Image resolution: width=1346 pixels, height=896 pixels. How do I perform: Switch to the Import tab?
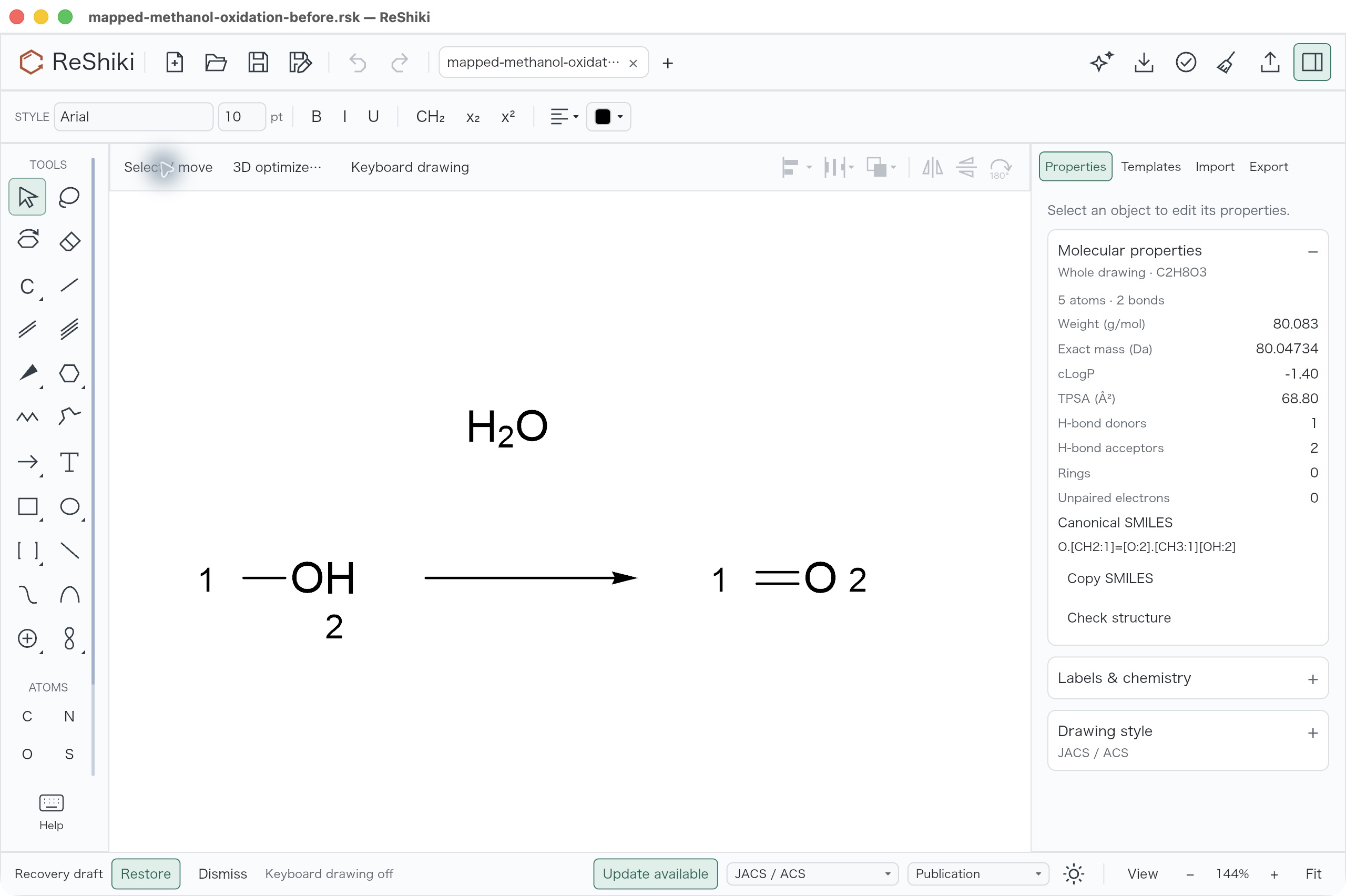click(x=1214, y=166)
